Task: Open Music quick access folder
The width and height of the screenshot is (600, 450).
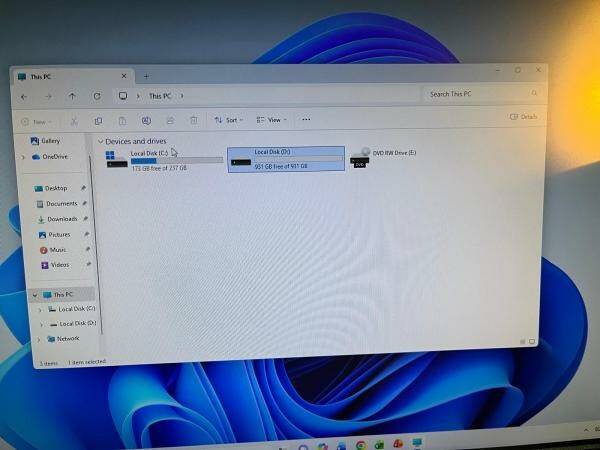Action: tap(52, 250)
